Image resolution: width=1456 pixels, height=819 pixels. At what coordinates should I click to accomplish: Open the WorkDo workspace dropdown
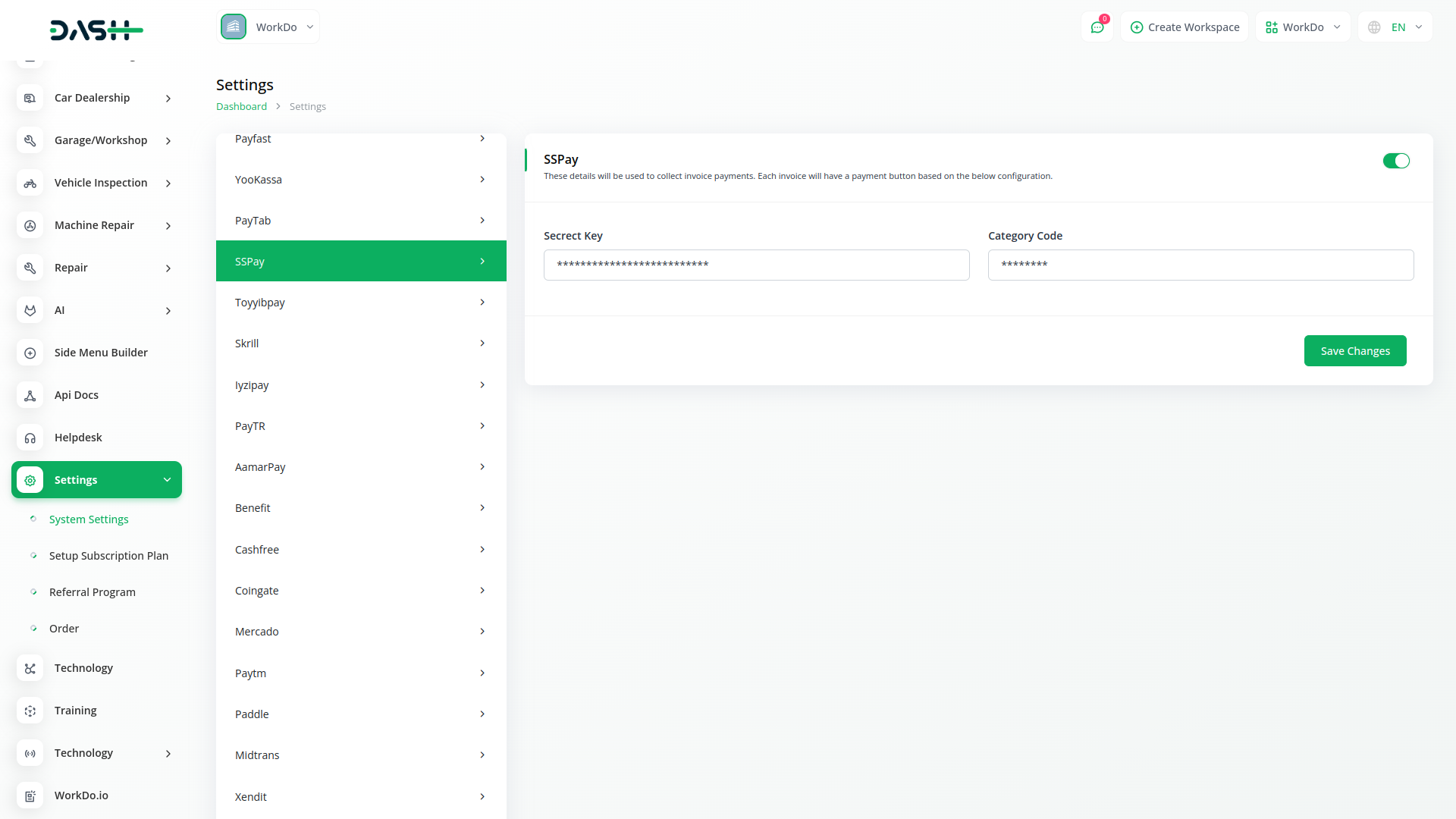268,27
